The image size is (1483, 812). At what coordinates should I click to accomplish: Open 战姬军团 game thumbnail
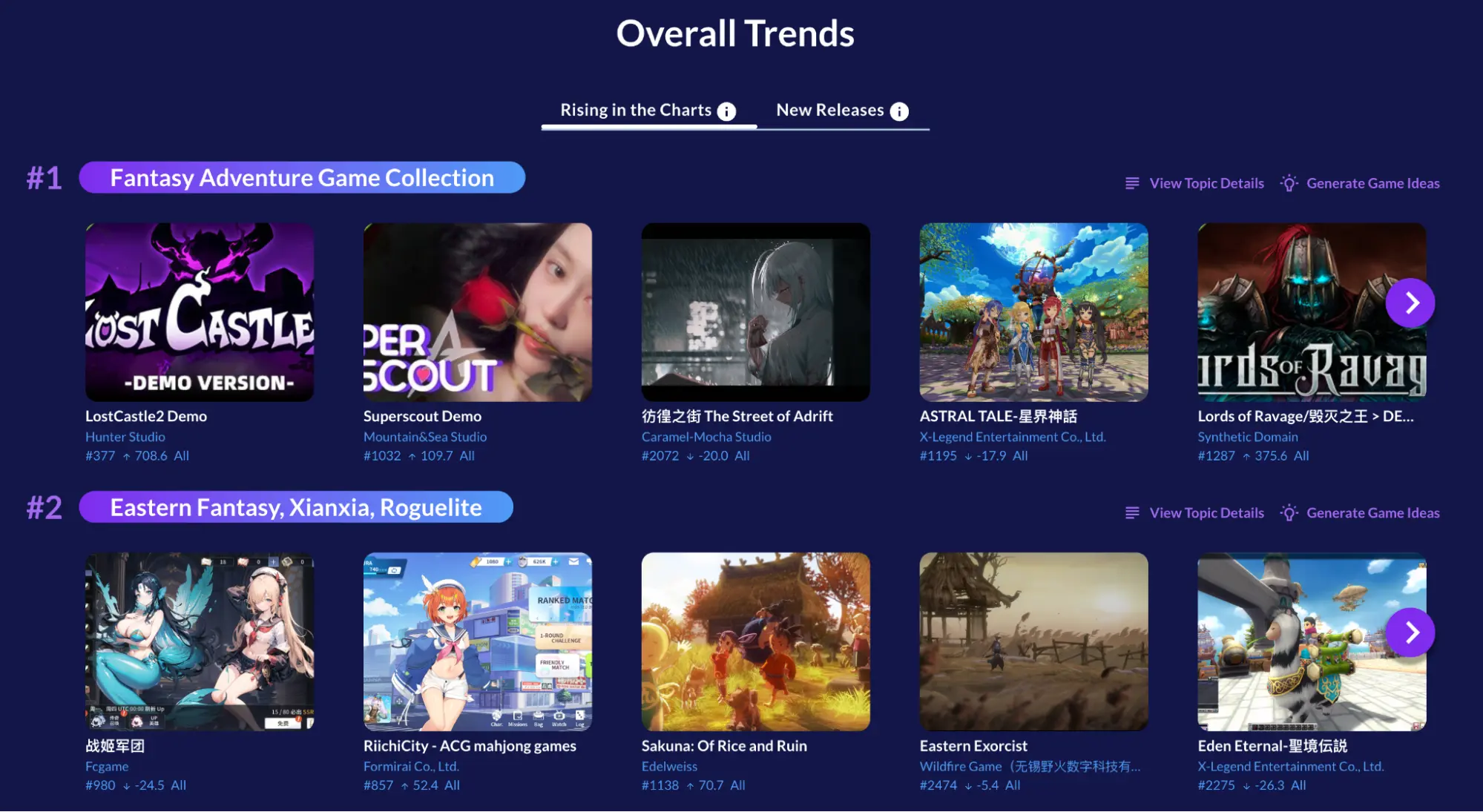point(200,641)
